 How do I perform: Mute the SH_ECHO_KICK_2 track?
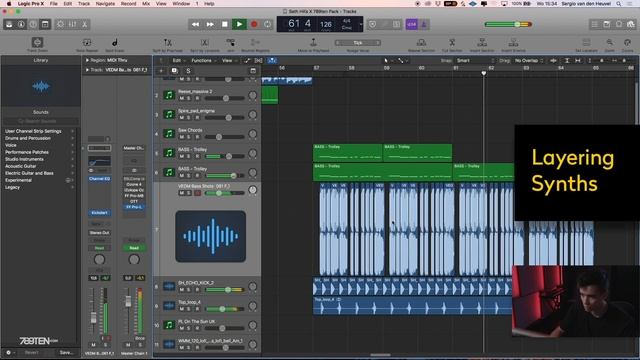click(182, 290)
